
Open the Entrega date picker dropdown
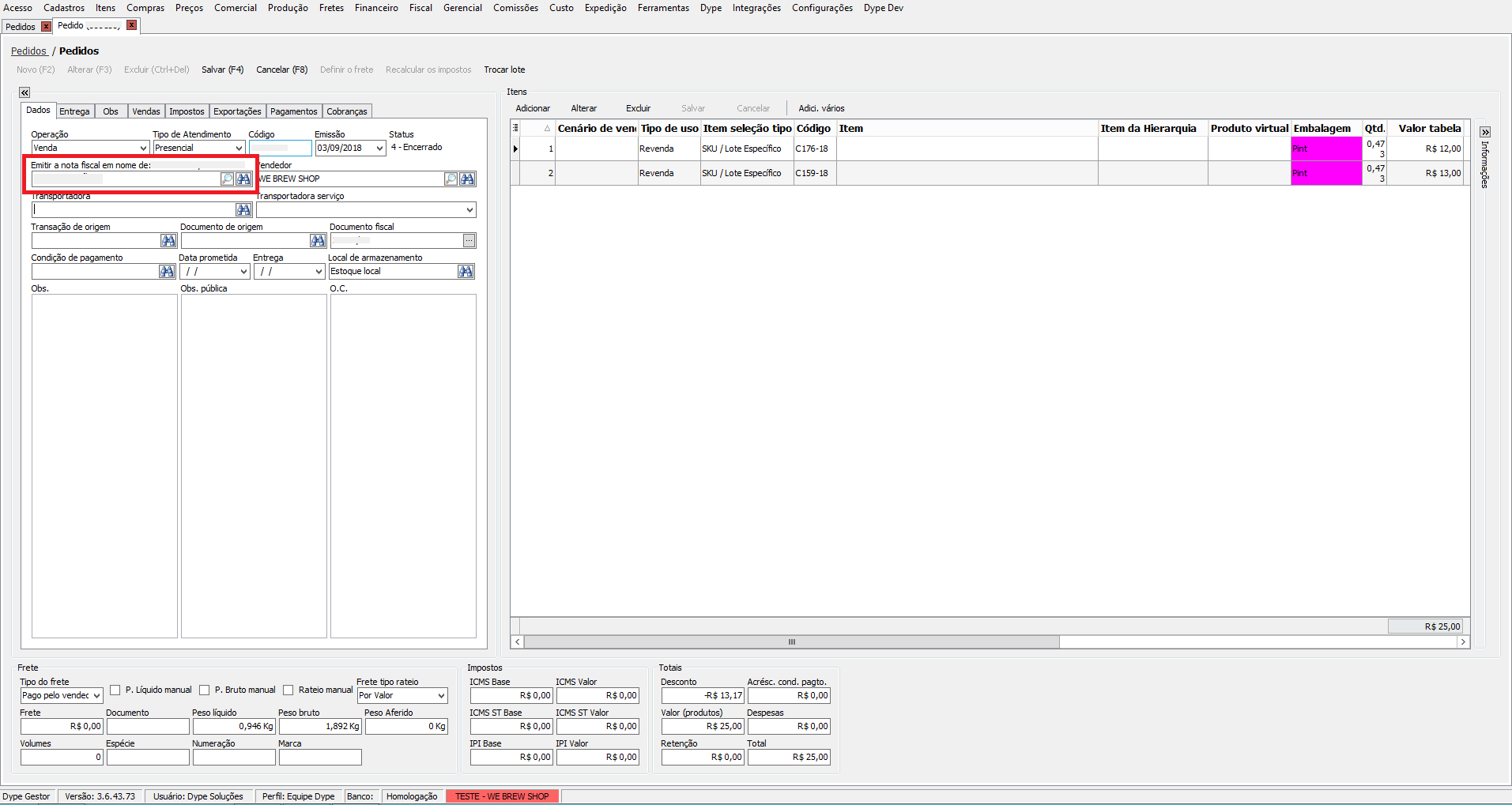coord(319,272)
